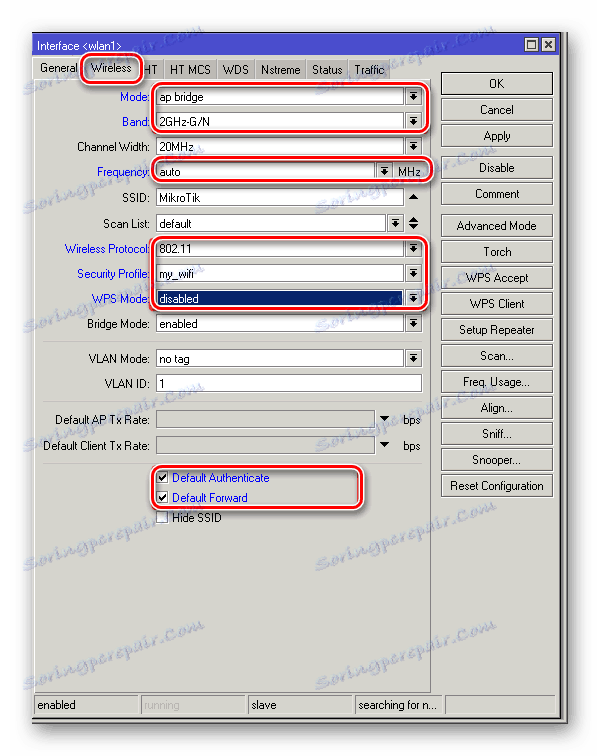Toggle the Scan List up-down arrows
This screenshot has width=600, height=756.
point(413,223)
